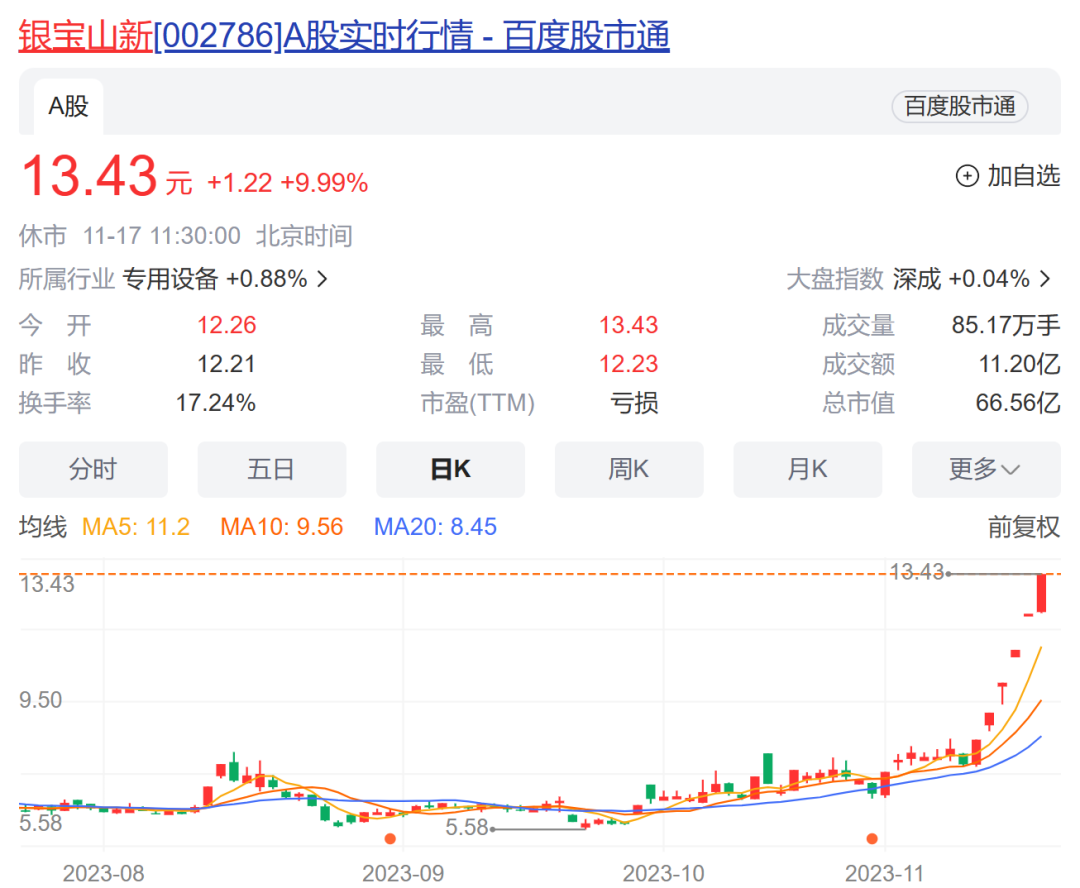Viewport: 1080px width, 888px height.
Task: Click the orange event dot near 2023-09
Action: tap(390, 838)
